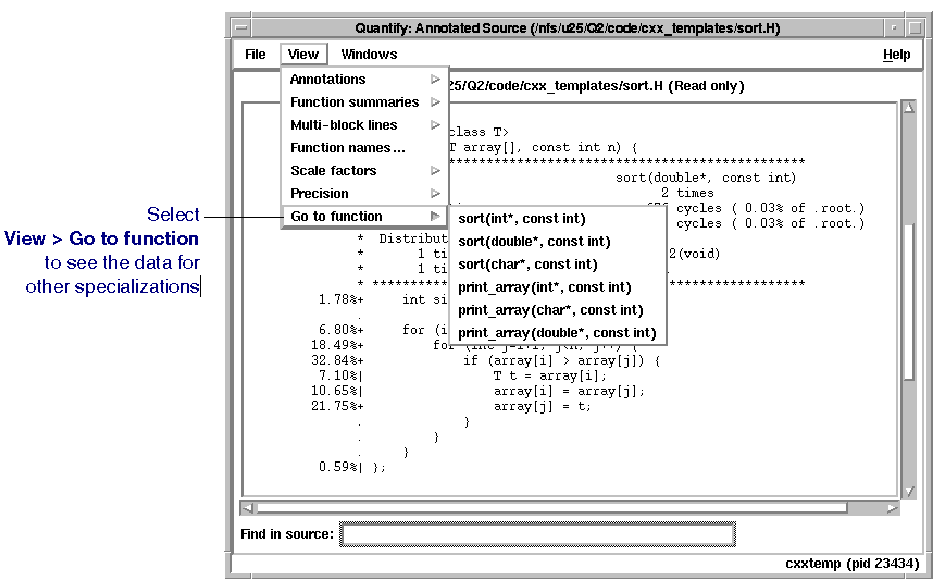Click the horizontal scrollbar left arrow
The height and width of the screenshot is (586, 944).
coord(247,509)
